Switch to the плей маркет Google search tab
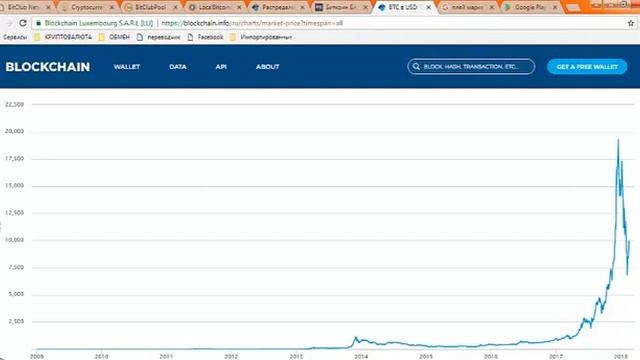 [467, 7]
